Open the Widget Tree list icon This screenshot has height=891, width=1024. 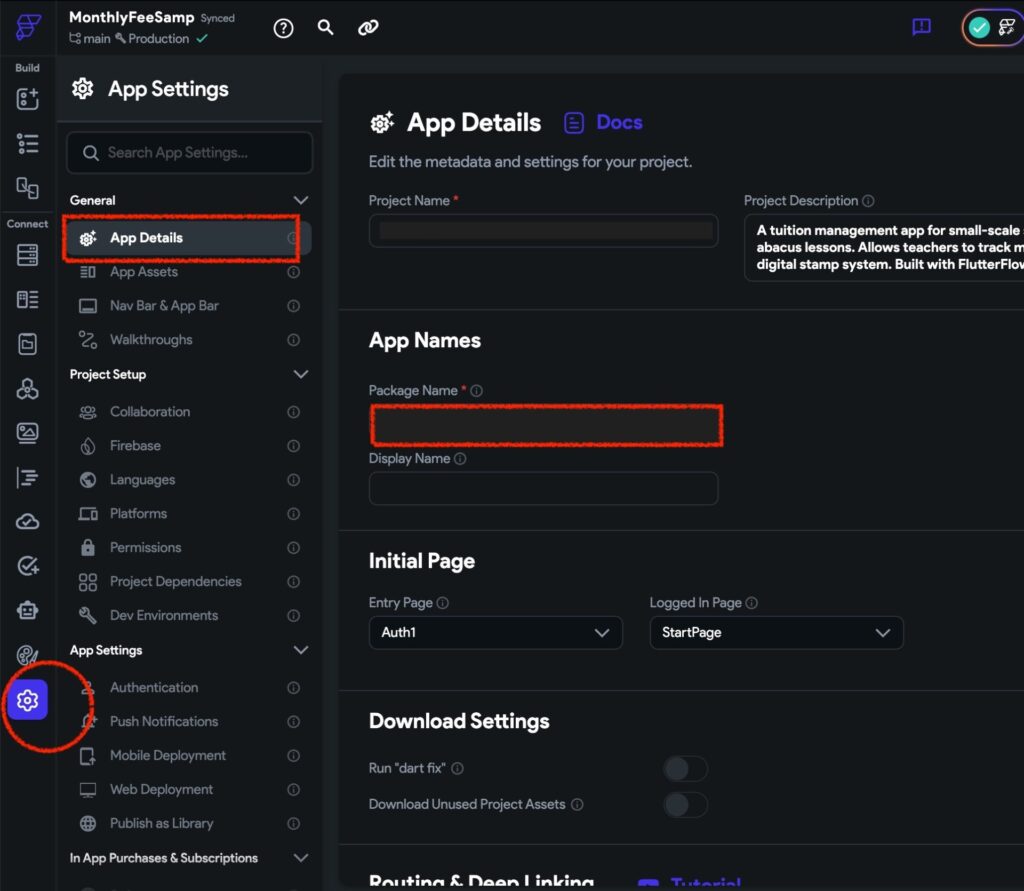tap(27, 144)
